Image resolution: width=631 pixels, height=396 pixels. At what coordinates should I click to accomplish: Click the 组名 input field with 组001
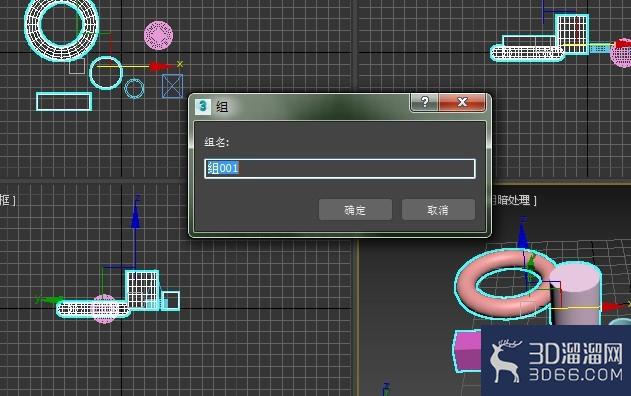[x=340, y=168]
